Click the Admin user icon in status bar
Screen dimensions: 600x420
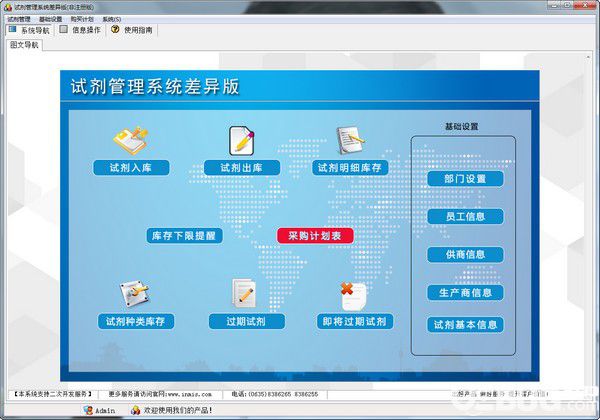88,410
